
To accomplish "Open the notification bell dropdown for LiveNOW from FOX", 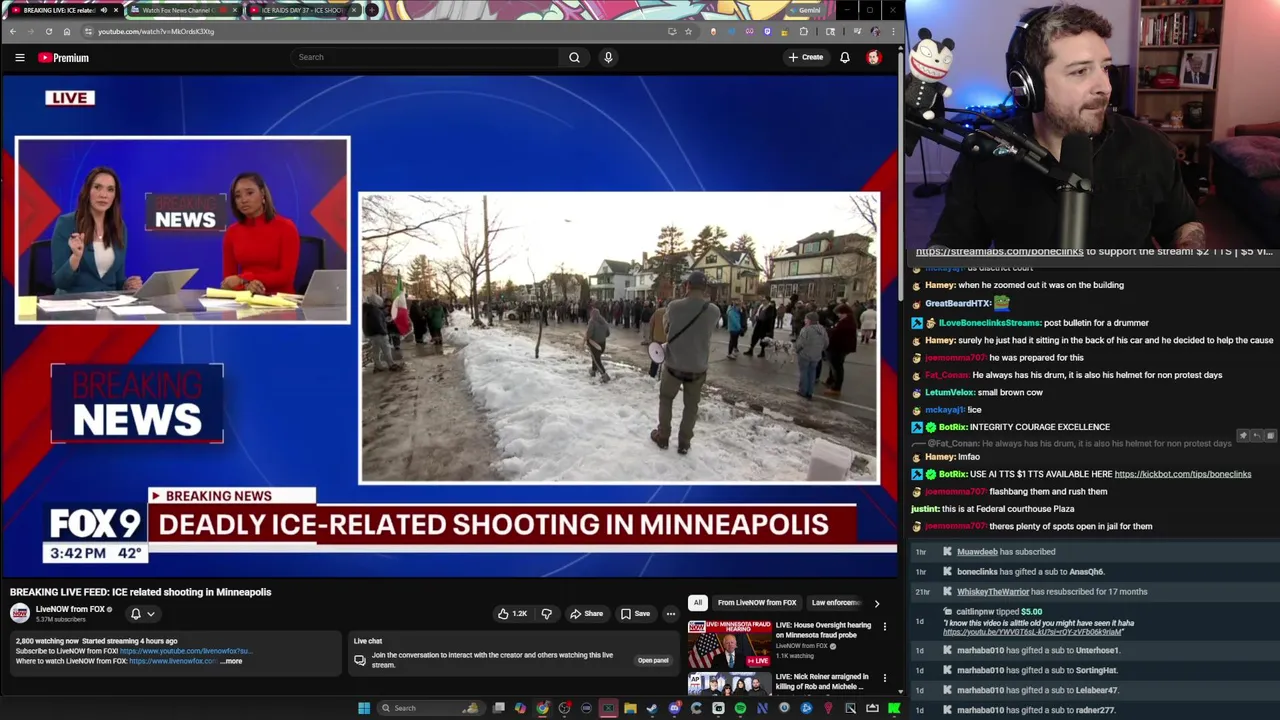I will coord(143,614).
